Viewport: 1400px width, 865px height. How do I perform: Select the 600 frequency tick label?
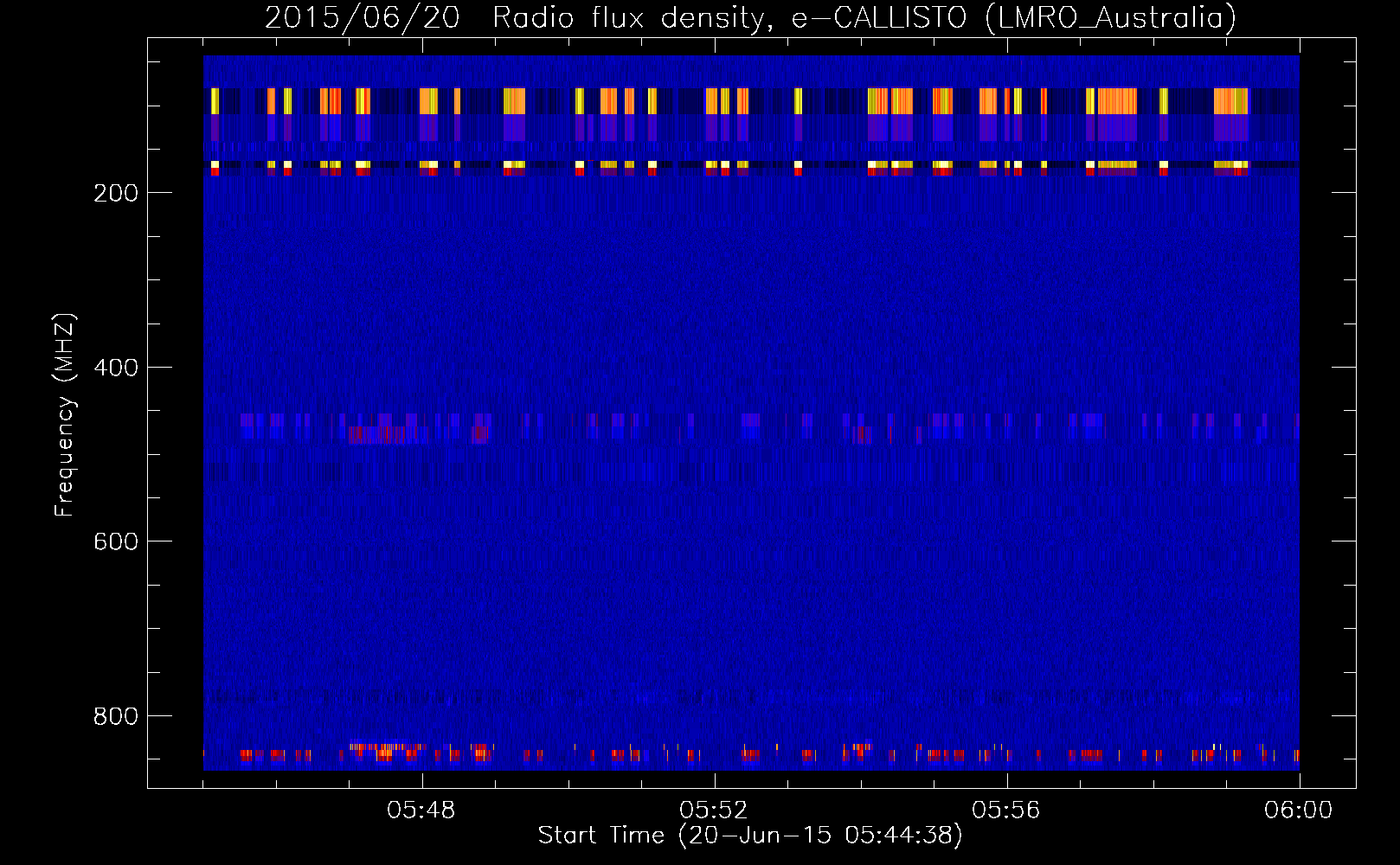click(116, 541)
